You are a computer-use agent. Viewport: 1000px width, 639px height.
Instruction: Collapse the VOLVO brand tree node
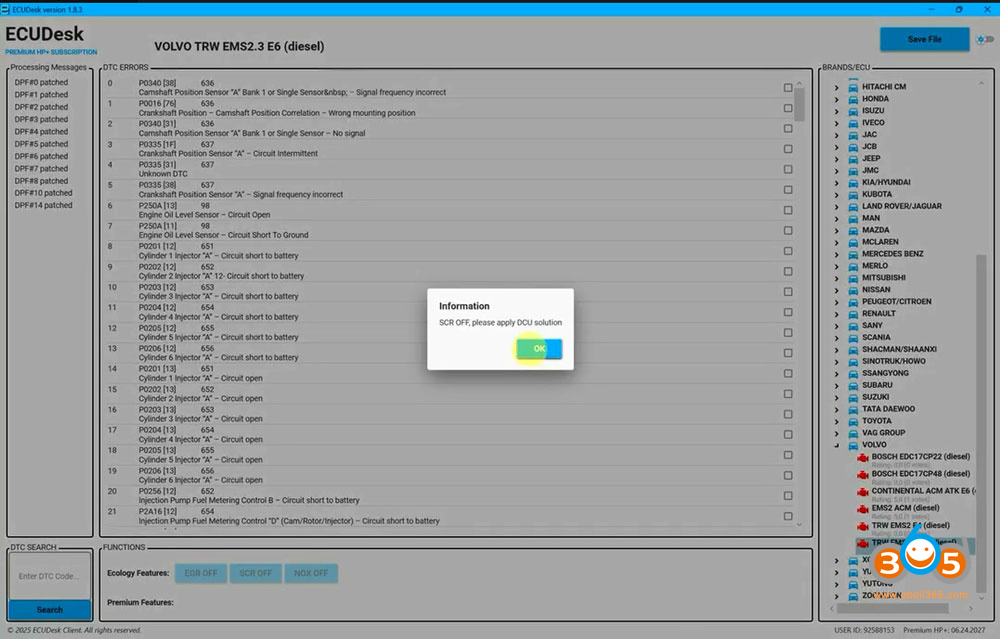coord(837,445)
